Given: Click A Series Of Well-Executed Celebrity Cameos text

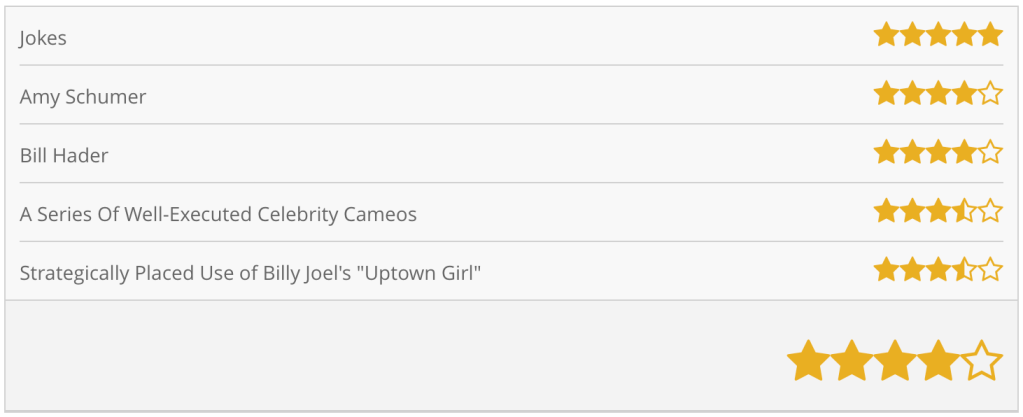Looking at the screenshot, I should click(x=218, y=214).
